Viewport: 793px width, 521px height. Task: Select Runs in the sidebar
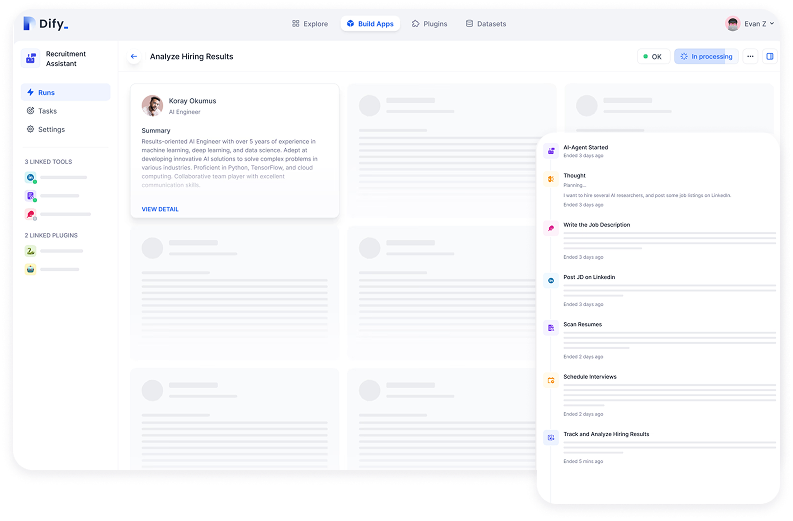coord(66,92)
